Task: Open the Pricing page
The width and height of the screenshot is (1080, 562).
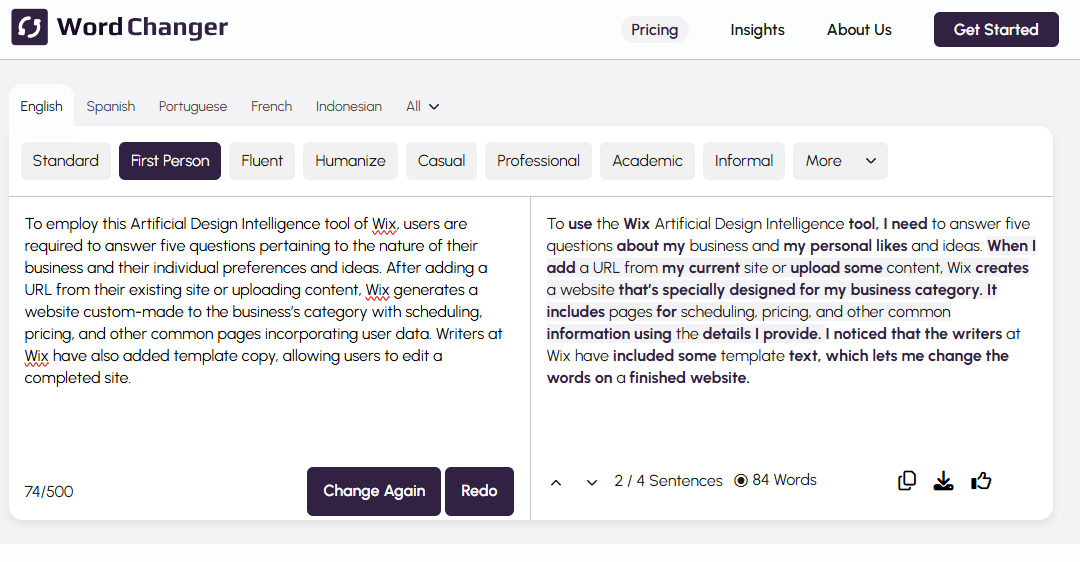Action: tap(655, 30)
